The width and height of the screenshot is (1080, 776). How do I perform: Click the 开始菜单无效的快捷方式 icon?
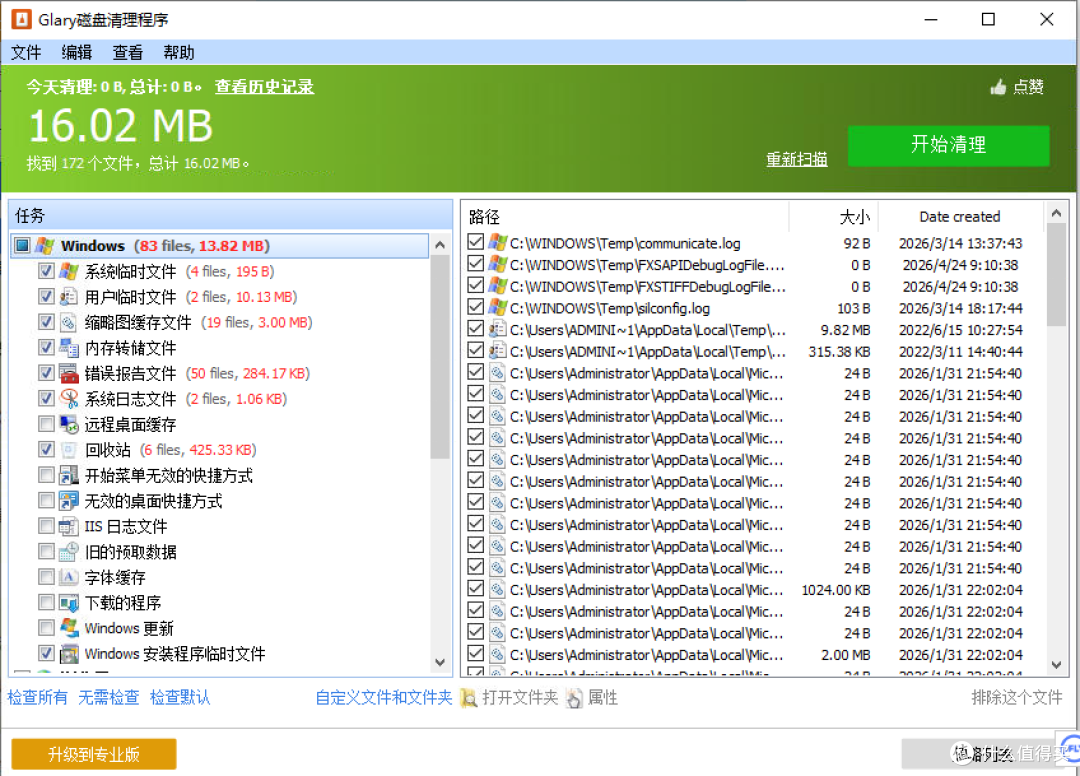[69, 475]
